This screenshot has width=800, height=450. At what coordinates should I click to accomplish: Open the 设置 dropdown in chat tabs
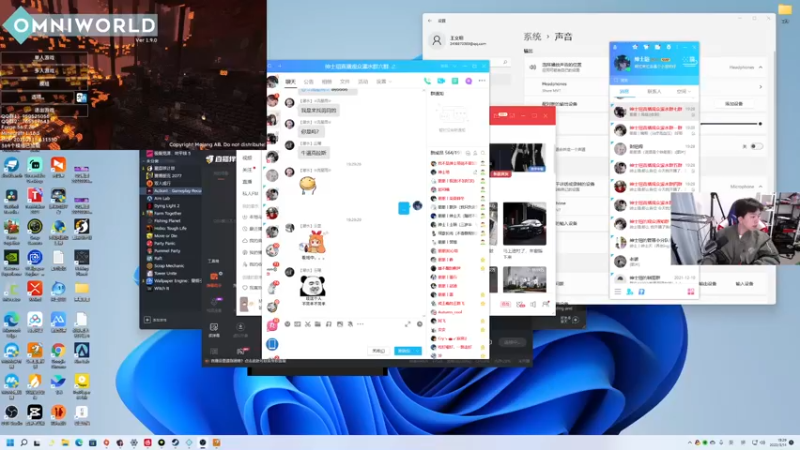coord(384,82)
